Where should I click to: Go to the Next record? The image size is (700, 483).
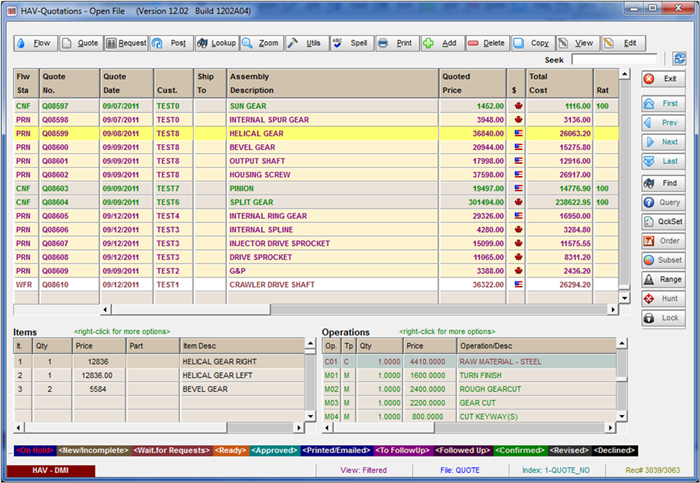663,142
